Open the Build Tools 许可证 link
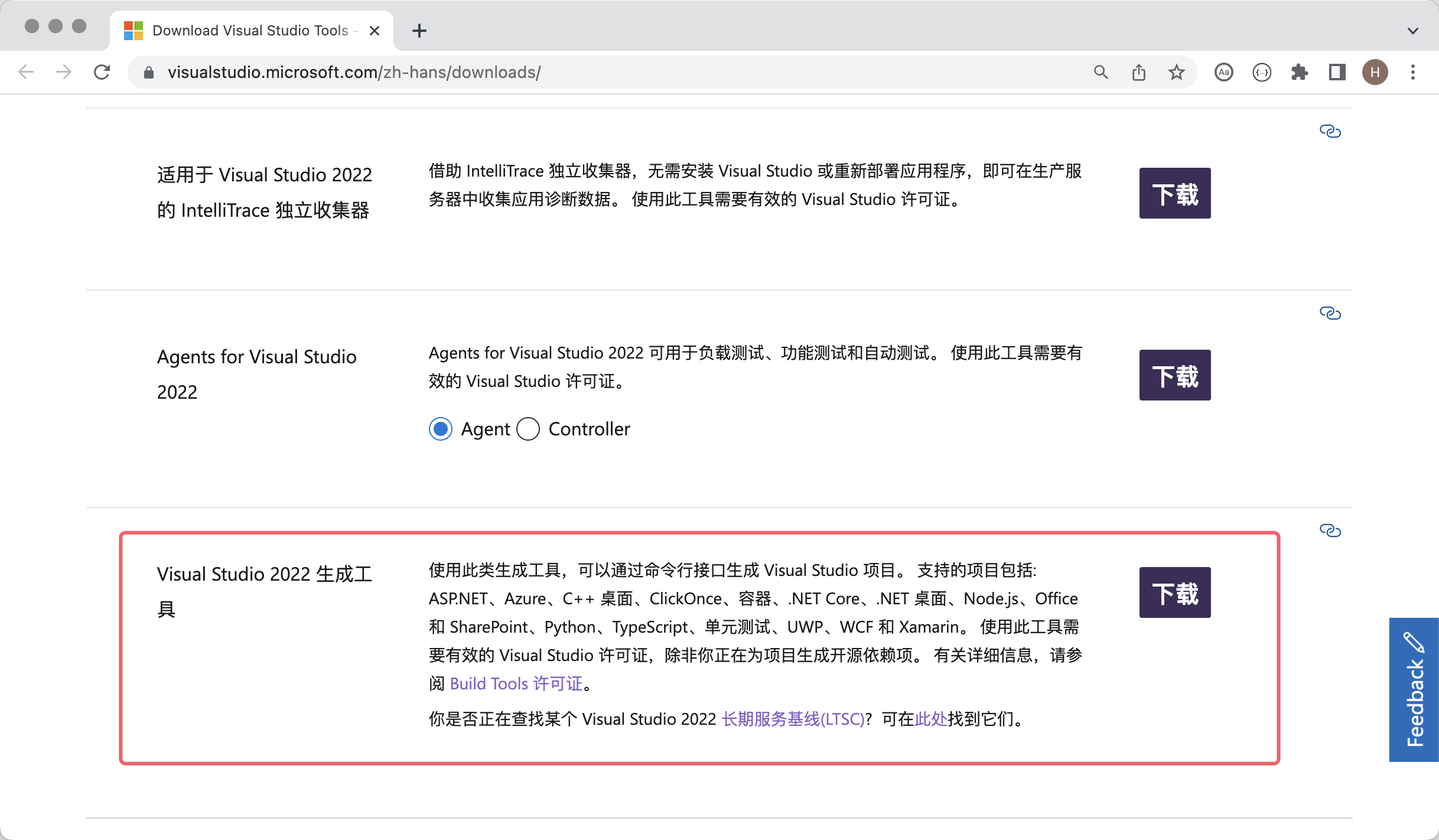1439x840 pixels. click(517, 683)
